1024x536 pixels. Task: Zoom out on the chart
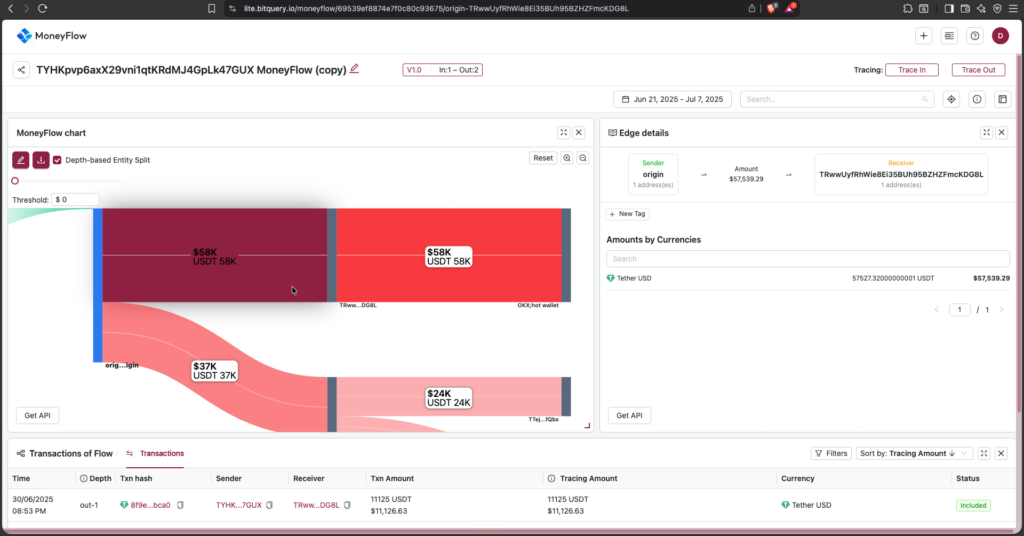(x=583, y=158)
